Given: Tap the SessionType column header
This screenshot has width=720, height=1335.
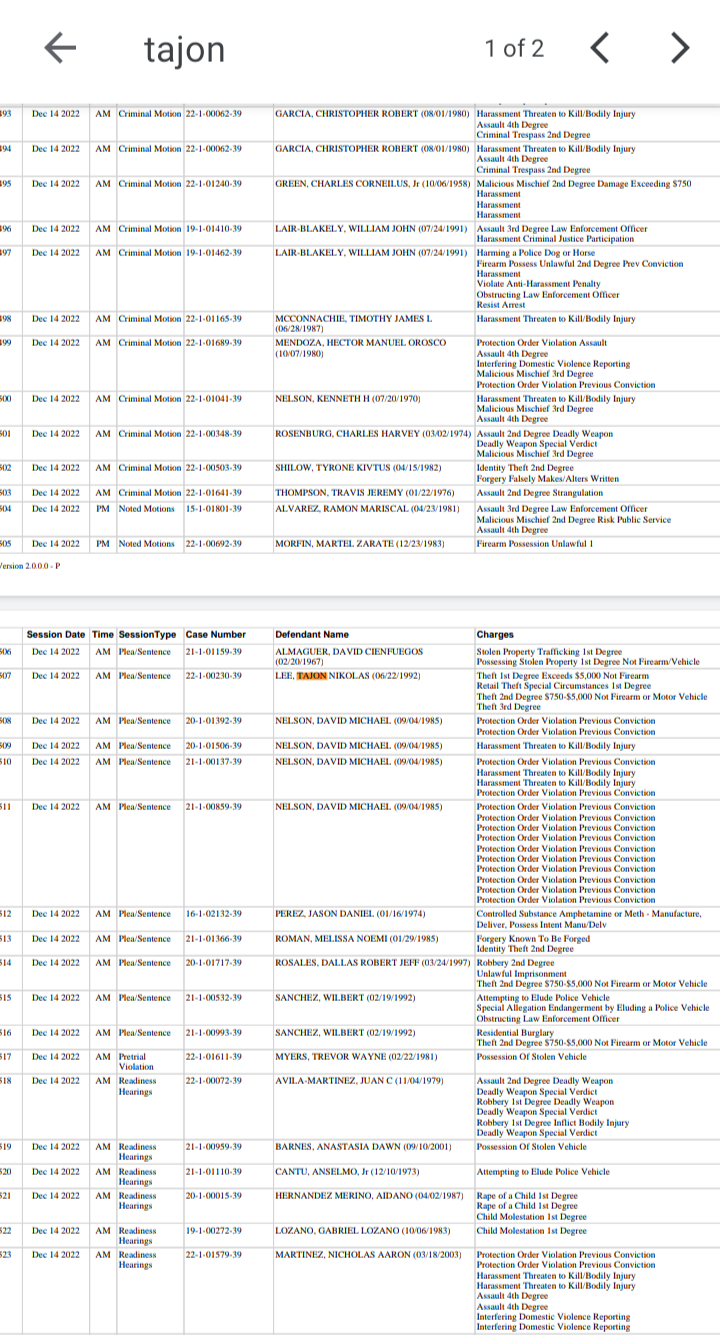Looking at the screenshot, I should [147, 634].
